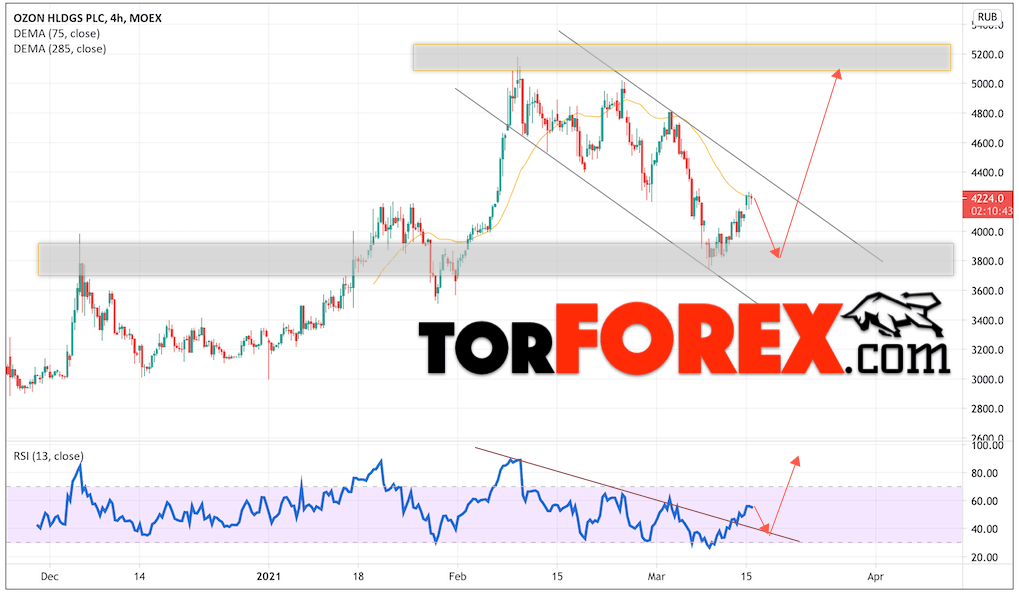Click the Apr date label on time axis
The width and height of the screenshot is (1019, 595).
pos(875,576)
